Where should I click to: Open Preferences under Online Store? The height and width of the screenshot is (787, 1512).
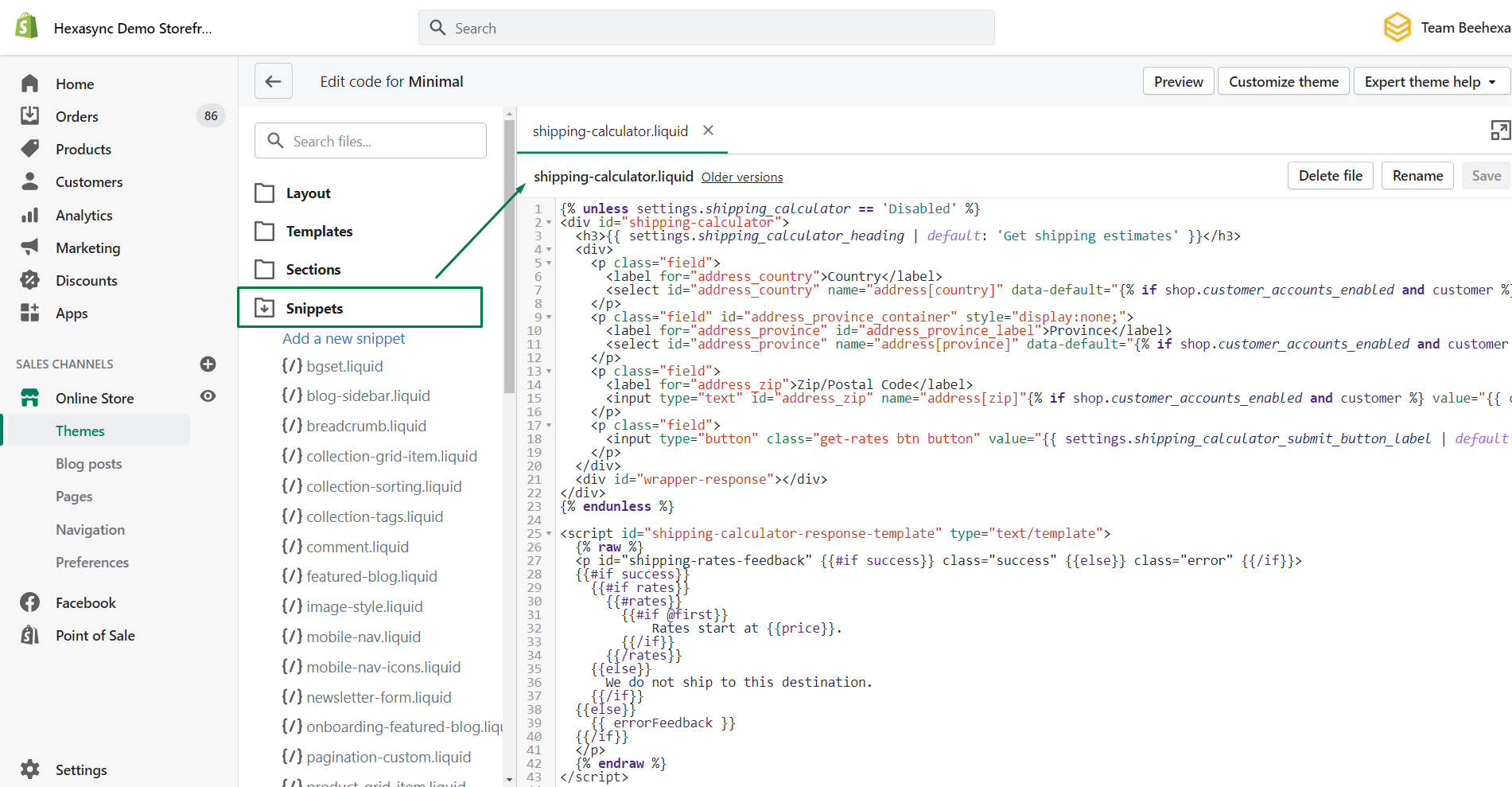tap(92, 563)
